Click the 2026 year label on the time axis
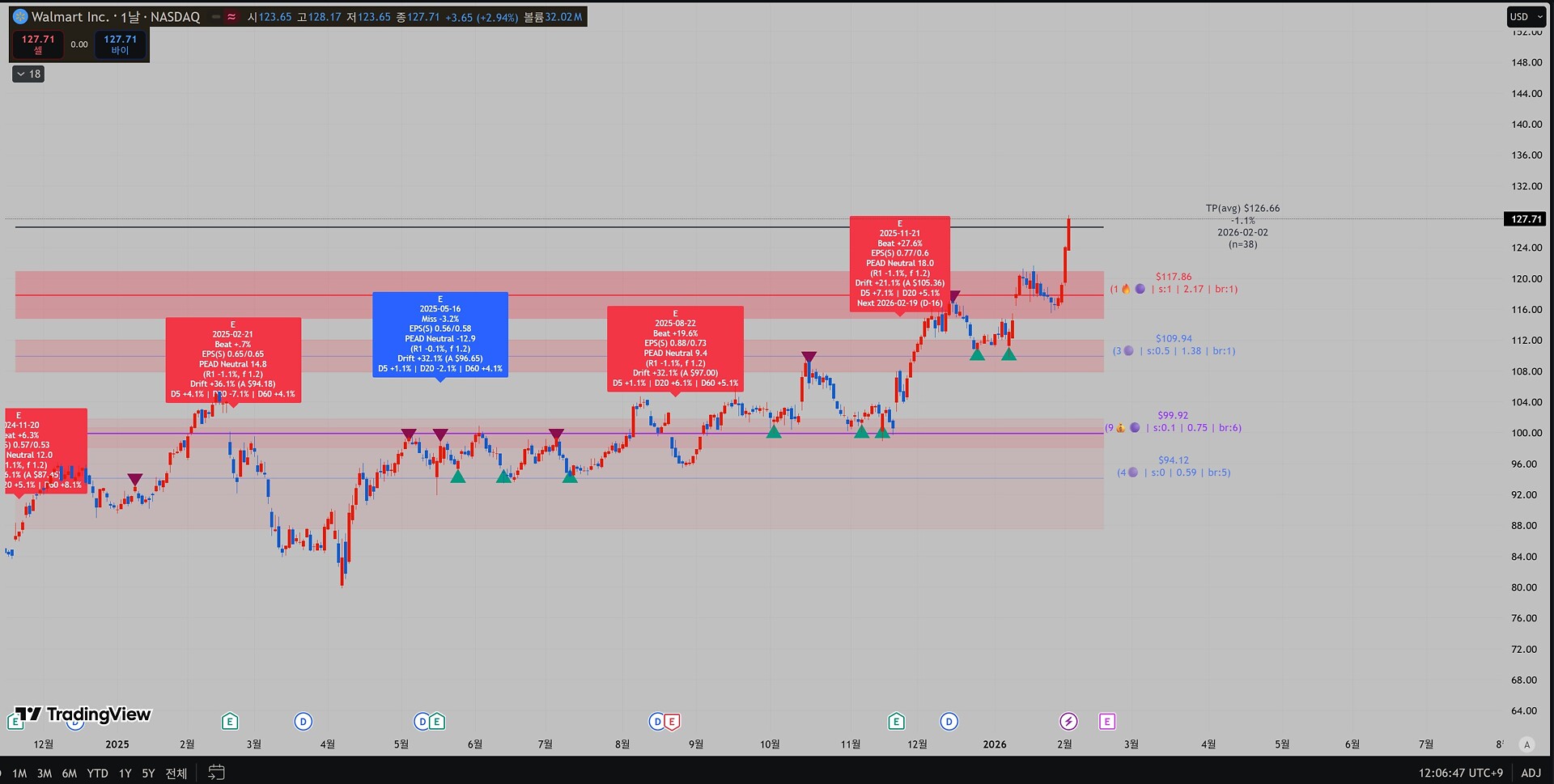Viewport: 1554px width, 784px height. point(995,744)
